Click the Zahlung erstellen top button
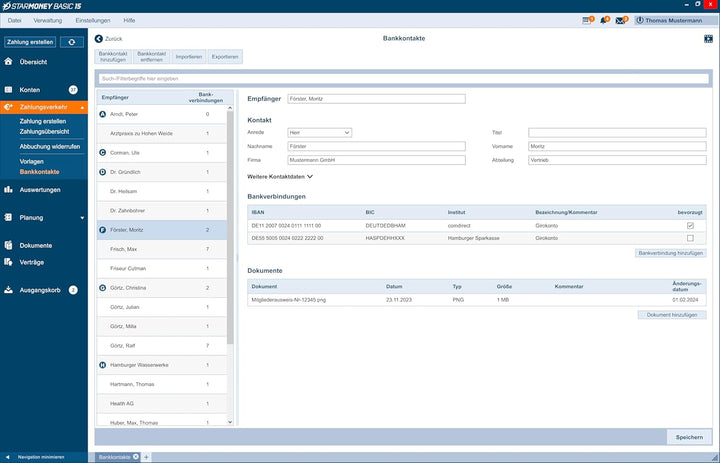The image size is (720, 463). [30, 42]
